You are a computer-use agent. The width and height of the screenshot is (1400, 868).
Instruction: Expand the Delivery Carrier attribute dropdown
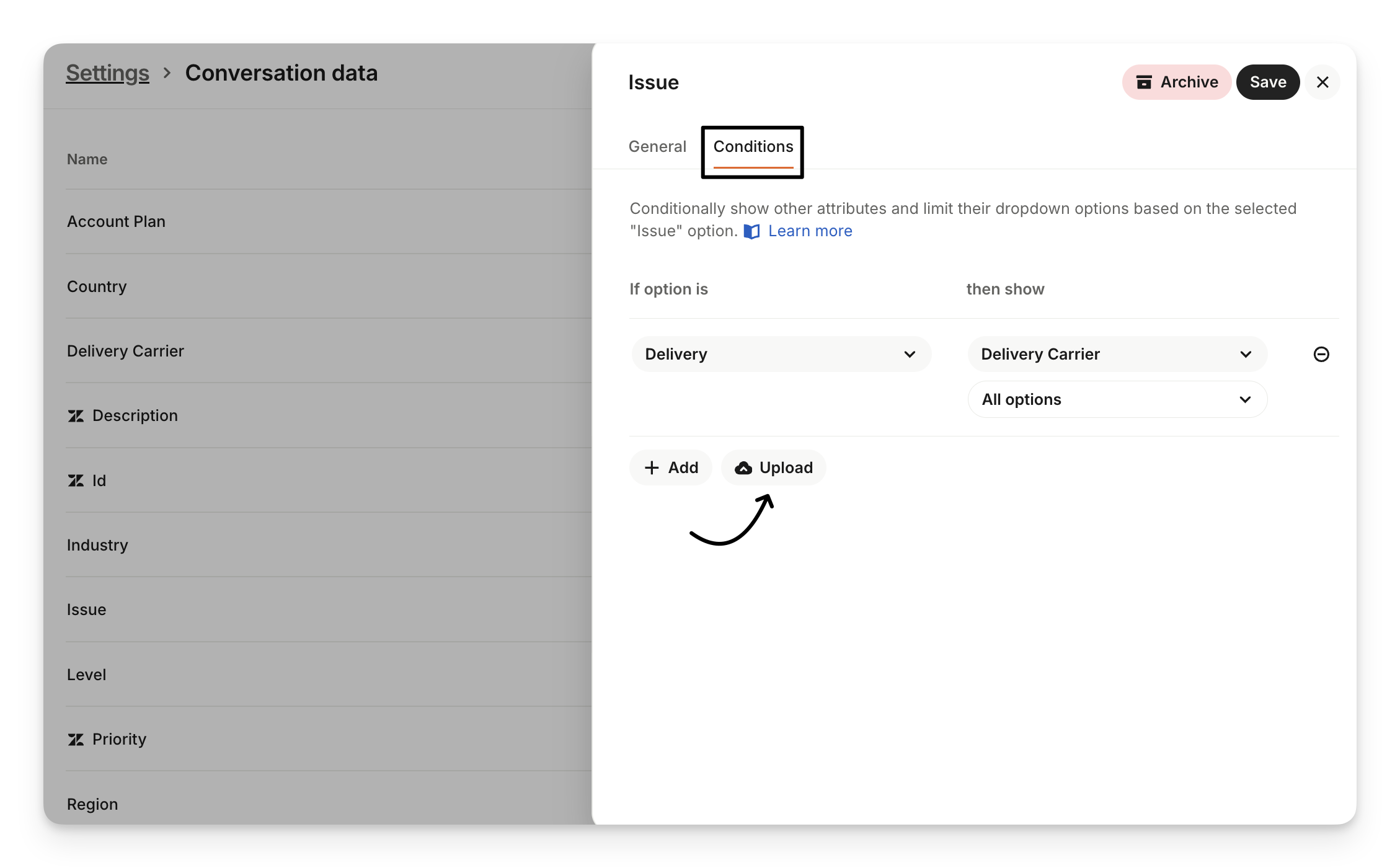(1117, 354)
